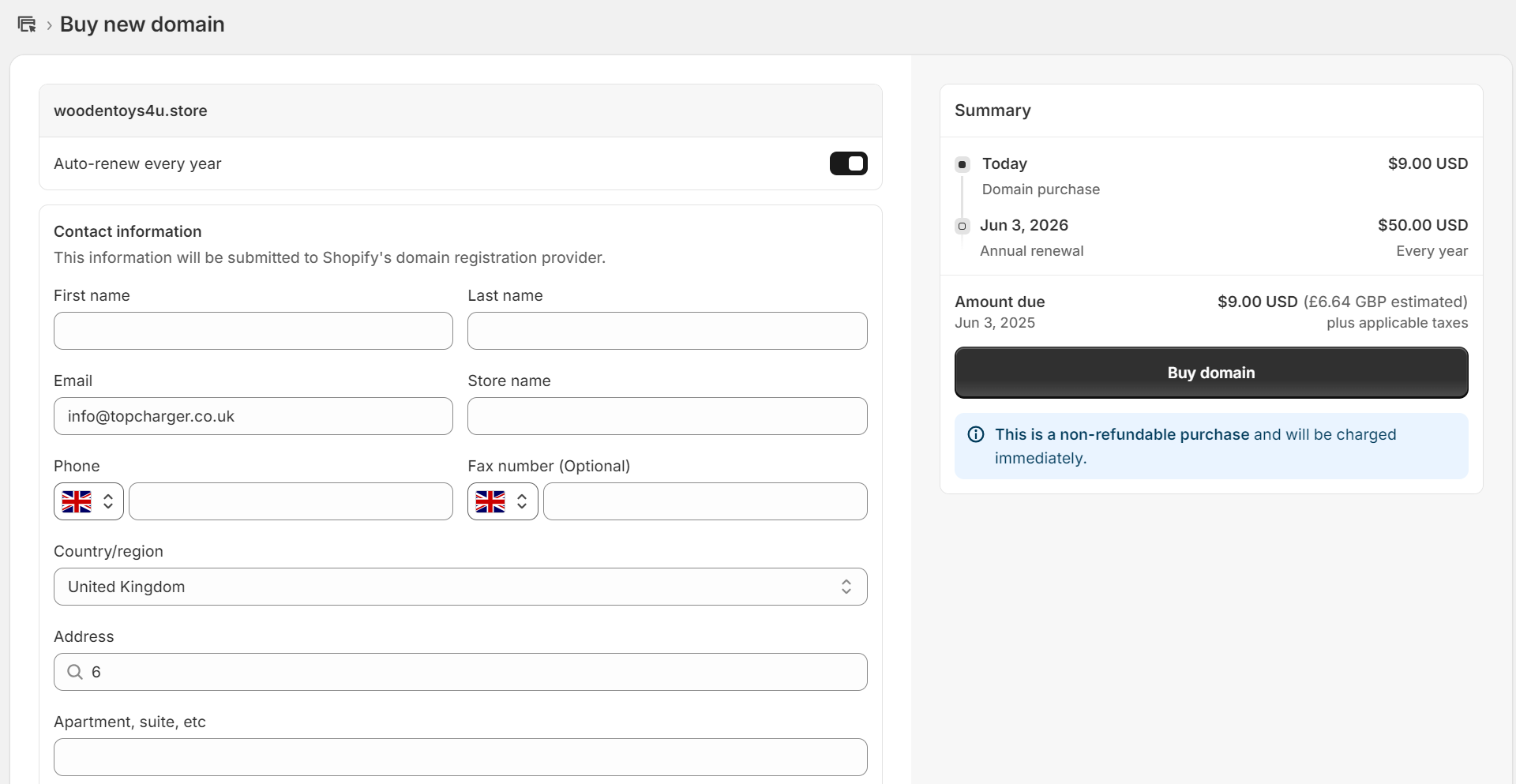Click the Summary heading
Image resolution: width=1516 pixels, height=784 pixels.
pos(993,111)
